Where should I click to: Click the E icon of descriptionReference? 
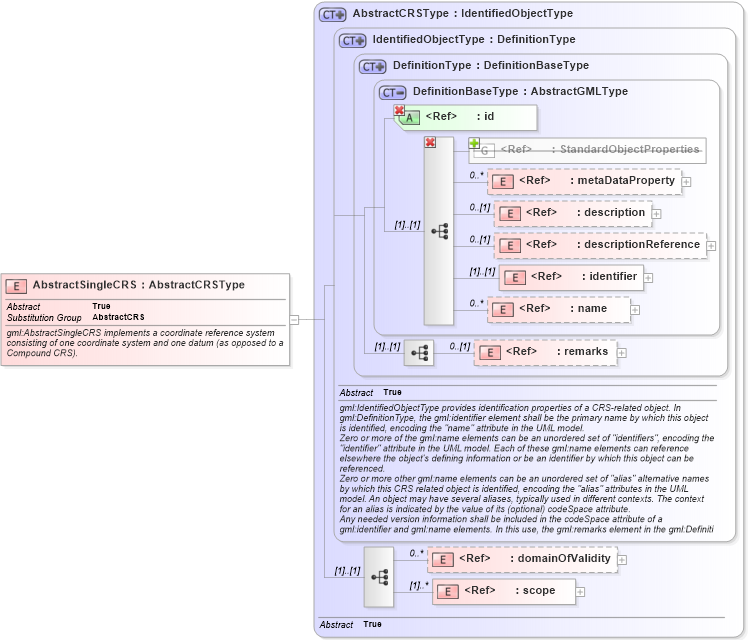[x=510, y=246]
